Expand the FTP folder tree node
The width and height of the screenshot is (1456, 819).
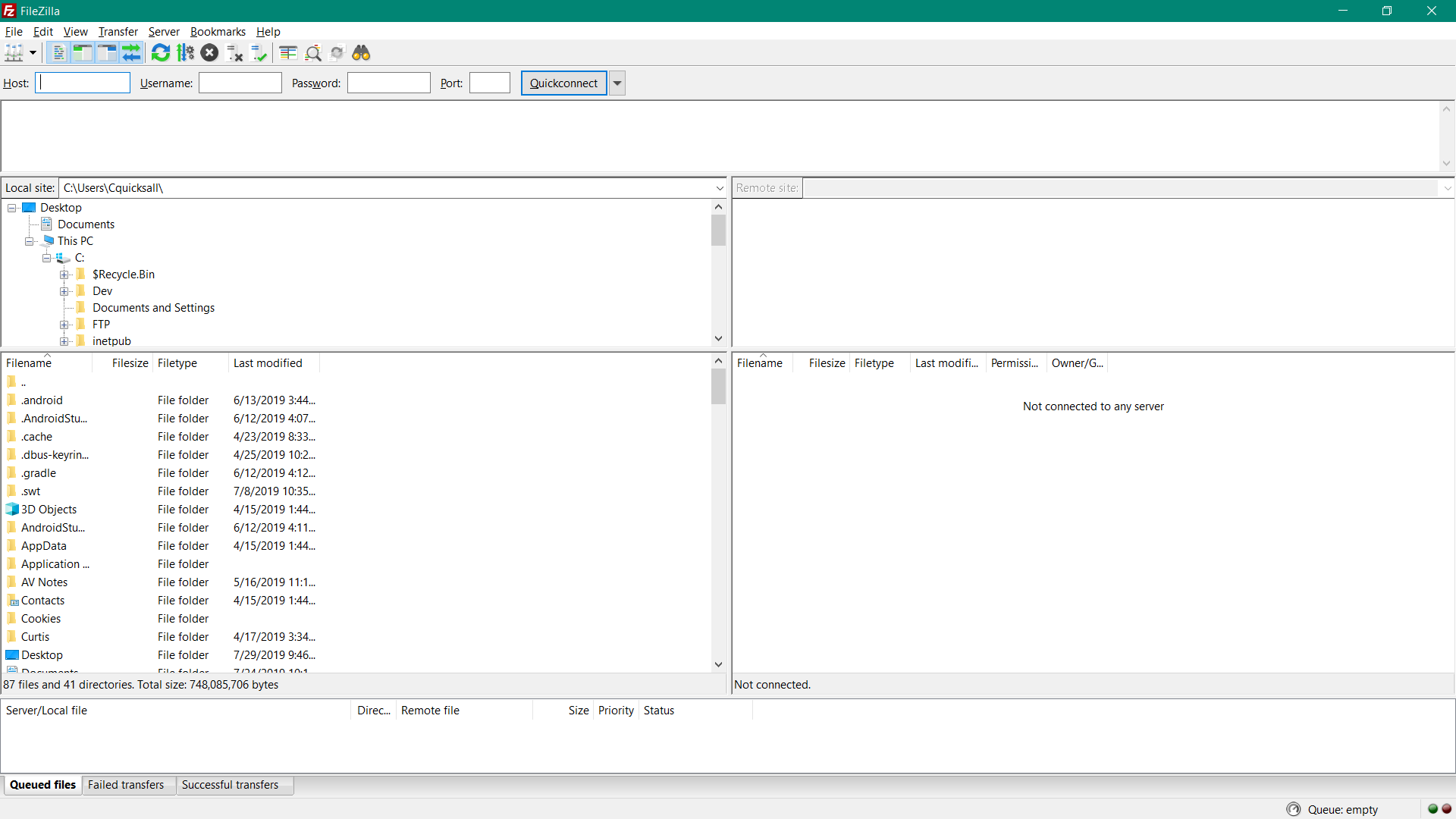[x=64, y=325]
